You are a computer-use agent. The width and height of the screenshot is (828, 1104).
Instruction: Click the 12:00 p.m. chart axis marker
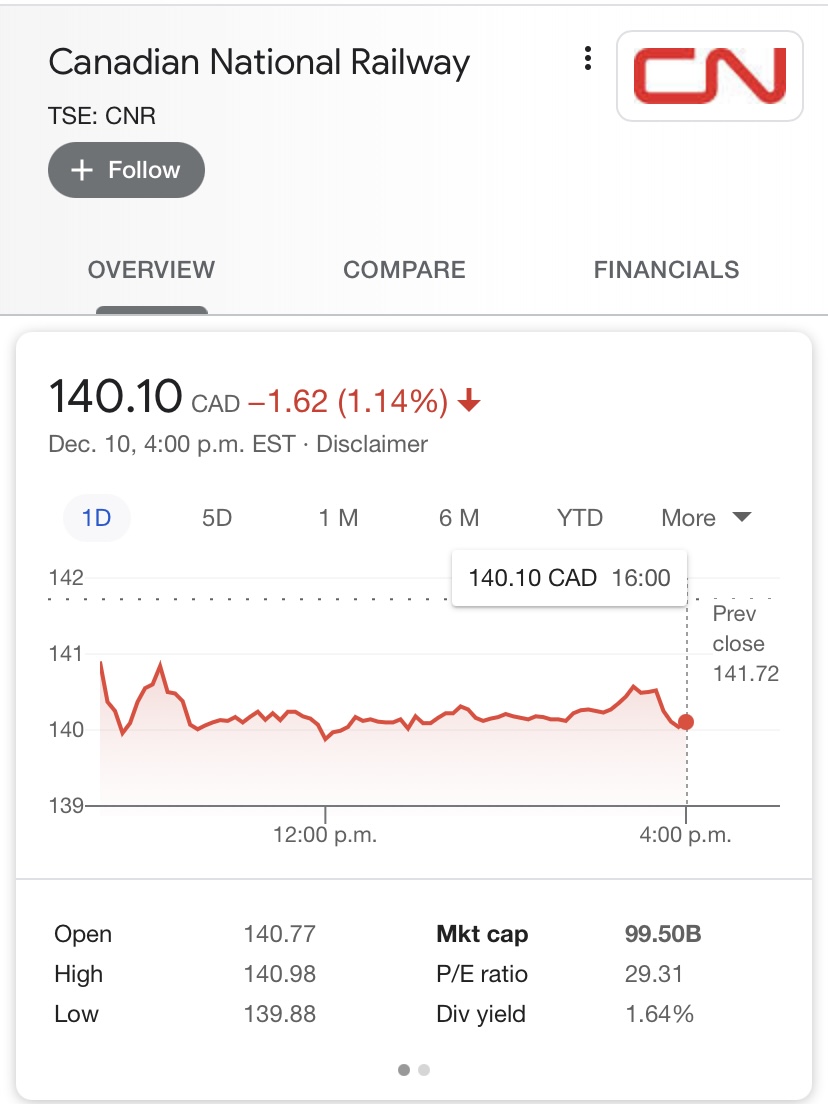point(325,835)
